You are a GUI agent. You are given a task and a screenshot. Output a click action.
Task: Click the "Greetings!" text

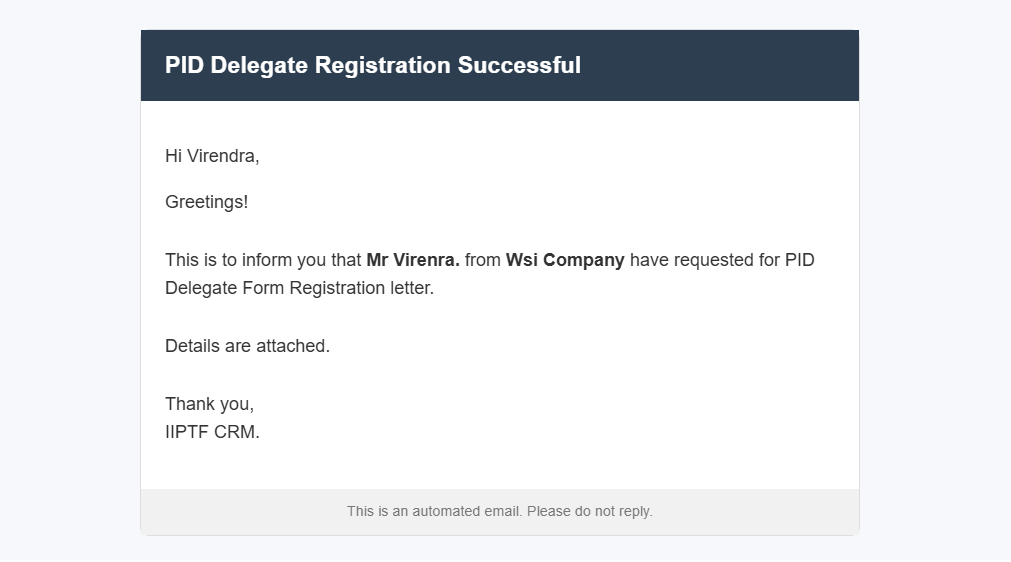click(206, 202)
